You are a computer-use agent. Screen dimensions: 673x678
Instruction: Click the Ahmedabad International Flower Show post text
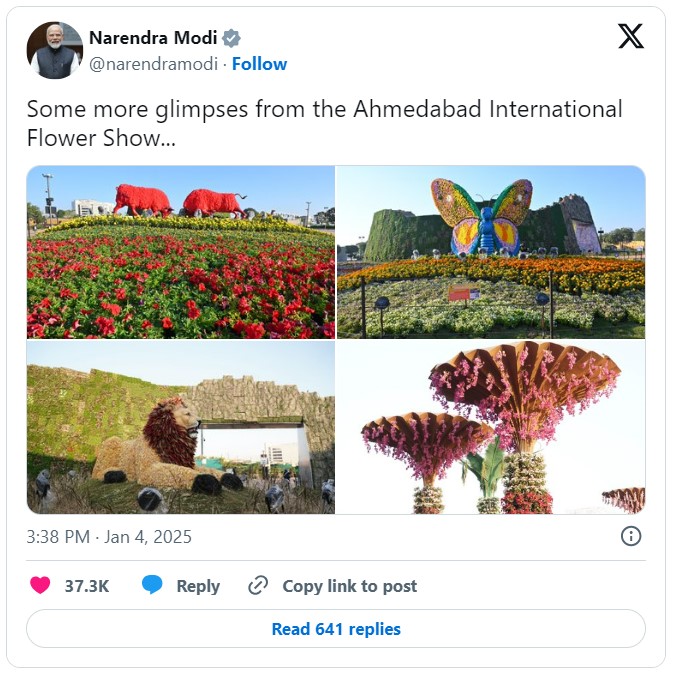pos(324,123)
